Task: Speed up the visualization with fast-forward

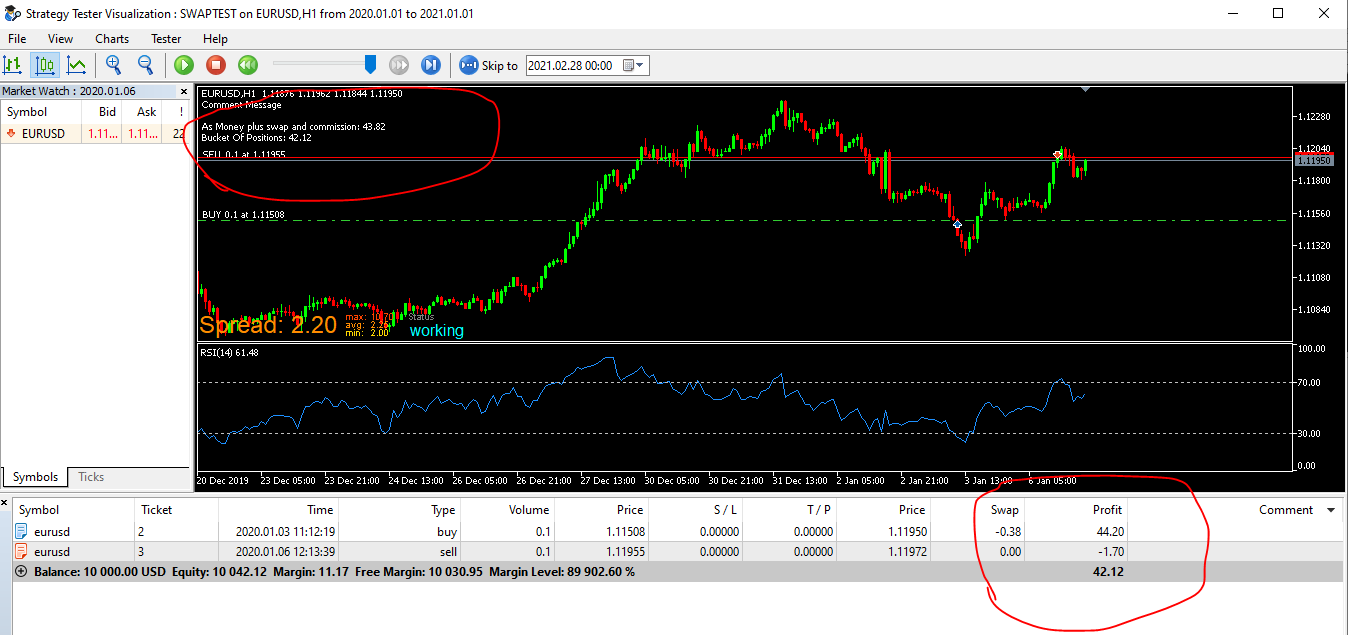Action: [x=399, y=65]
